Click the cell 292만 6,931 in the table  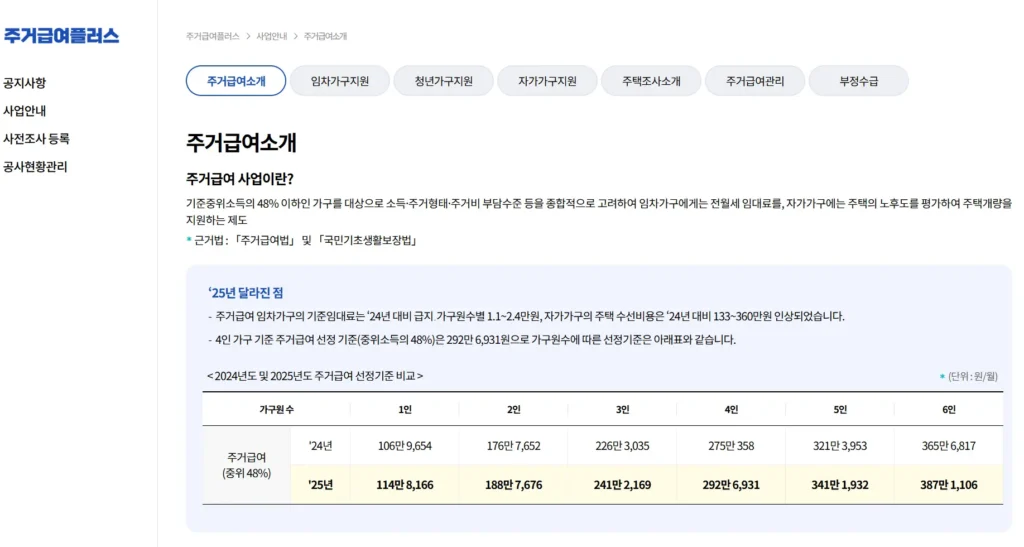[731, 485]
